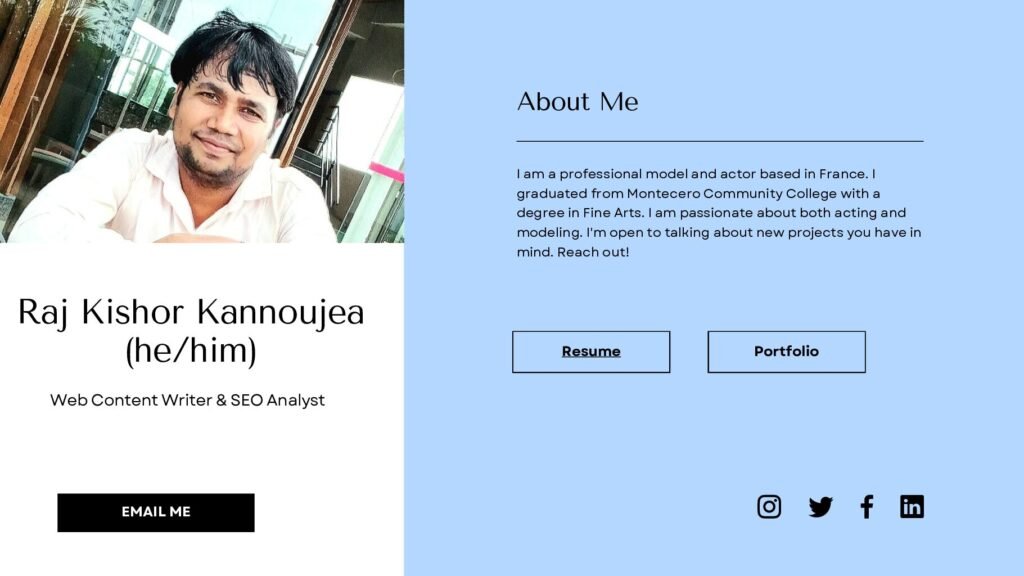Click the Twitter bird icon
Viewport: 1024px width, 576px height.
tap(820, 507)
